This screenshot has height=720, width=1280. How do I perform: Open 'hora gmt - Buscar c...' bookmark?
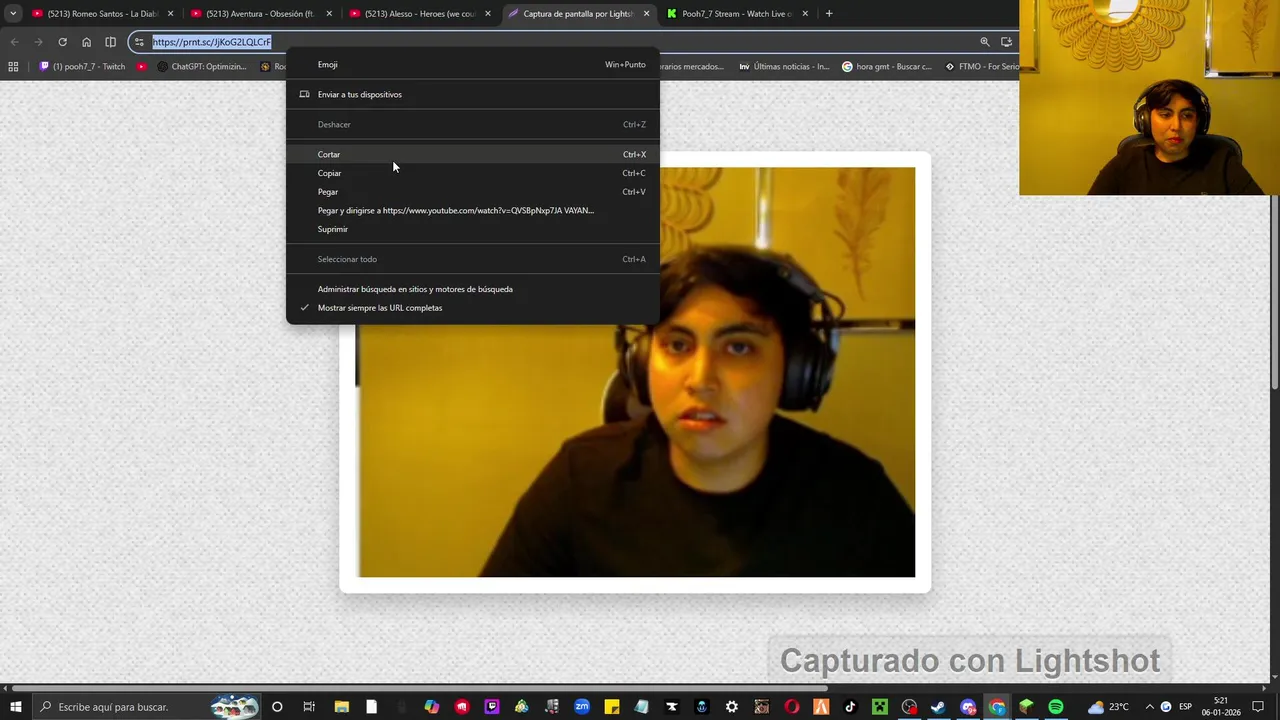[x=887, y=67]
